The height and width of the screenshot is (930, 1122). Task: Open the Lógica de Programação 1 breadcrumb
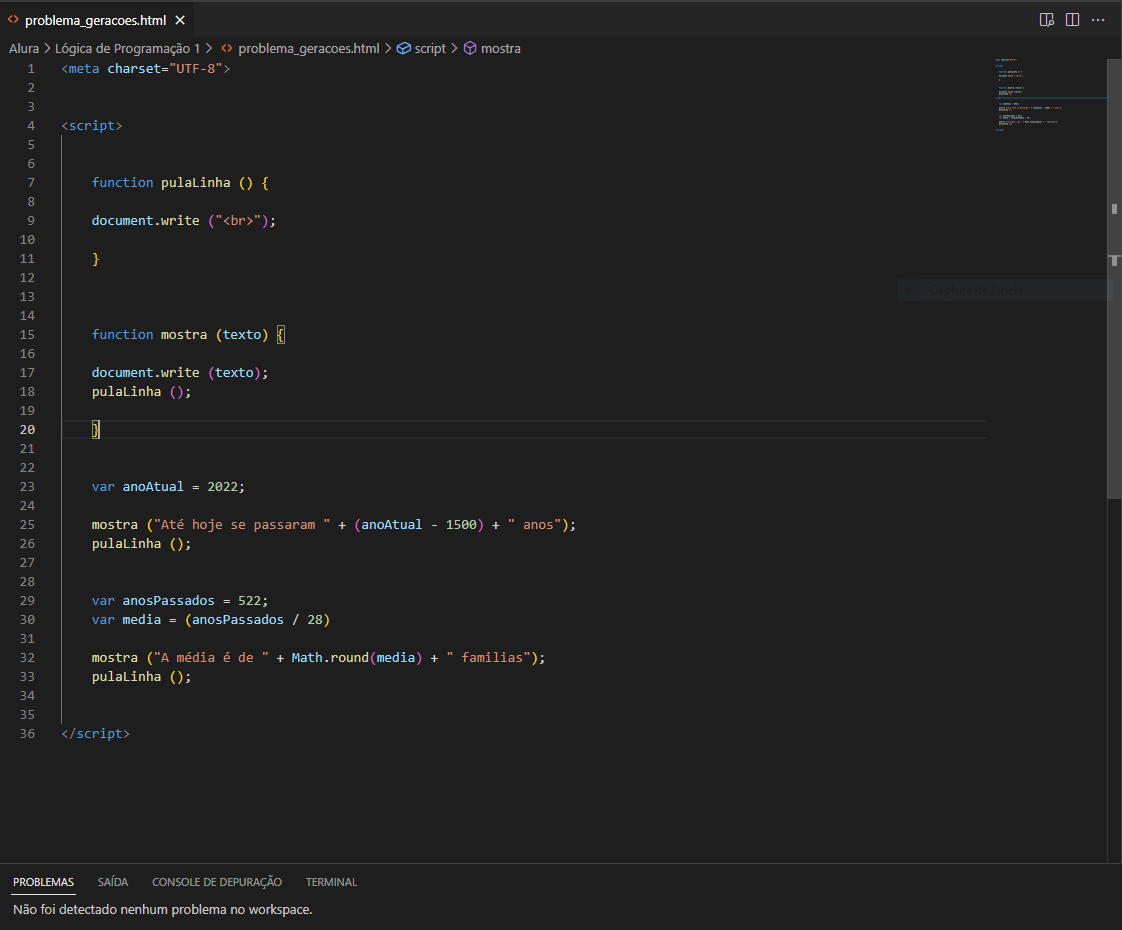(x=127, y=49)
